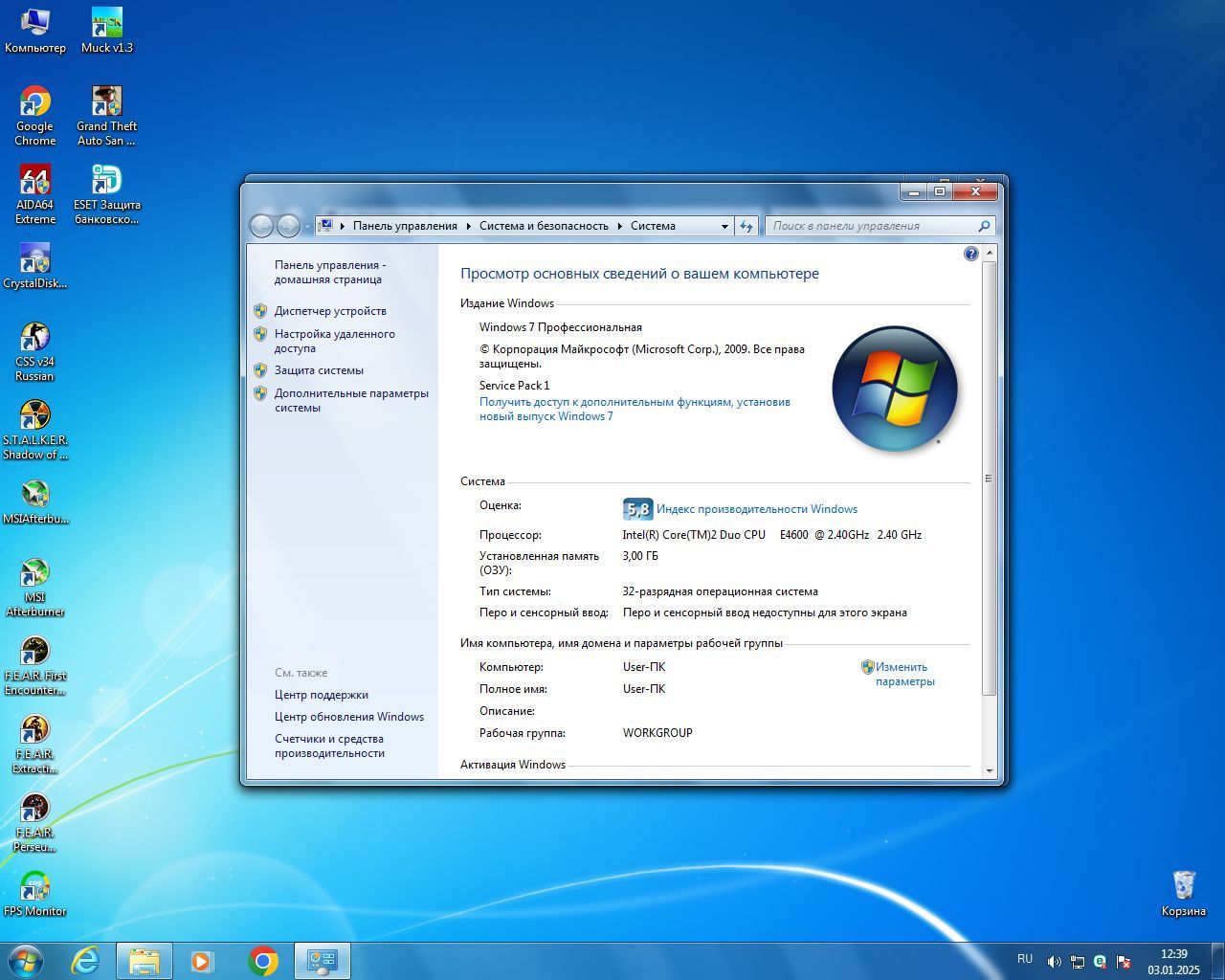Image resolution: width=1225 pixels, height=980 pixels.
Task: Click the vertical scrollbar down arrow
Action: pyautogui.click(x=990, y=770)
